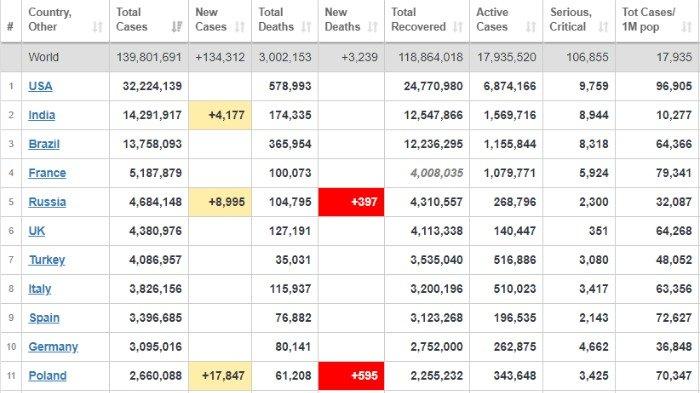Viewport: 700px width, 393px height.
Task: Sort by Country column arrows icon
Action: 97,27
